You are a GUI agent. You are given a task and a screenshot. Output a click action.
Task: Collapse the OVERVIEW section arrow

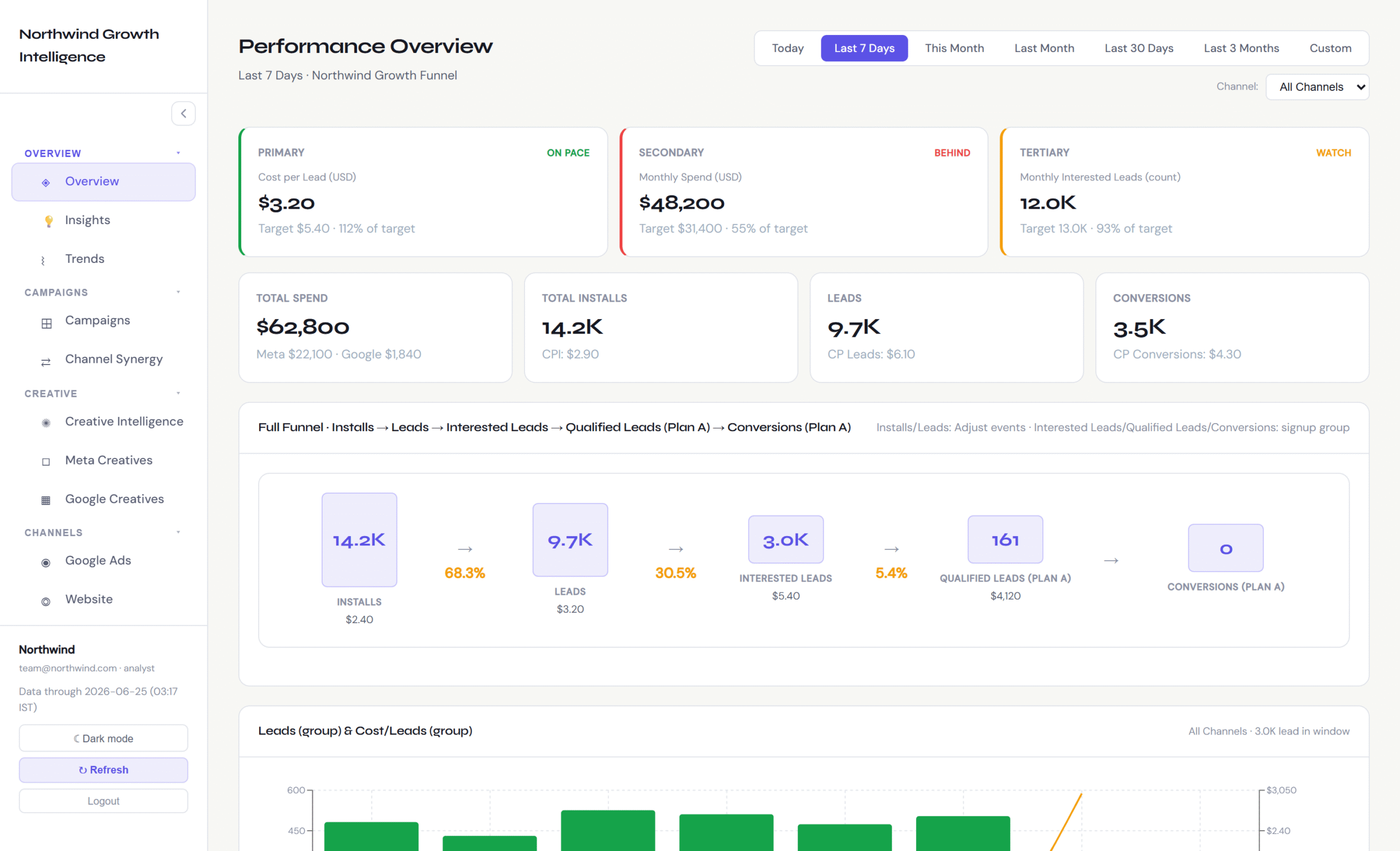click(178, 152)
